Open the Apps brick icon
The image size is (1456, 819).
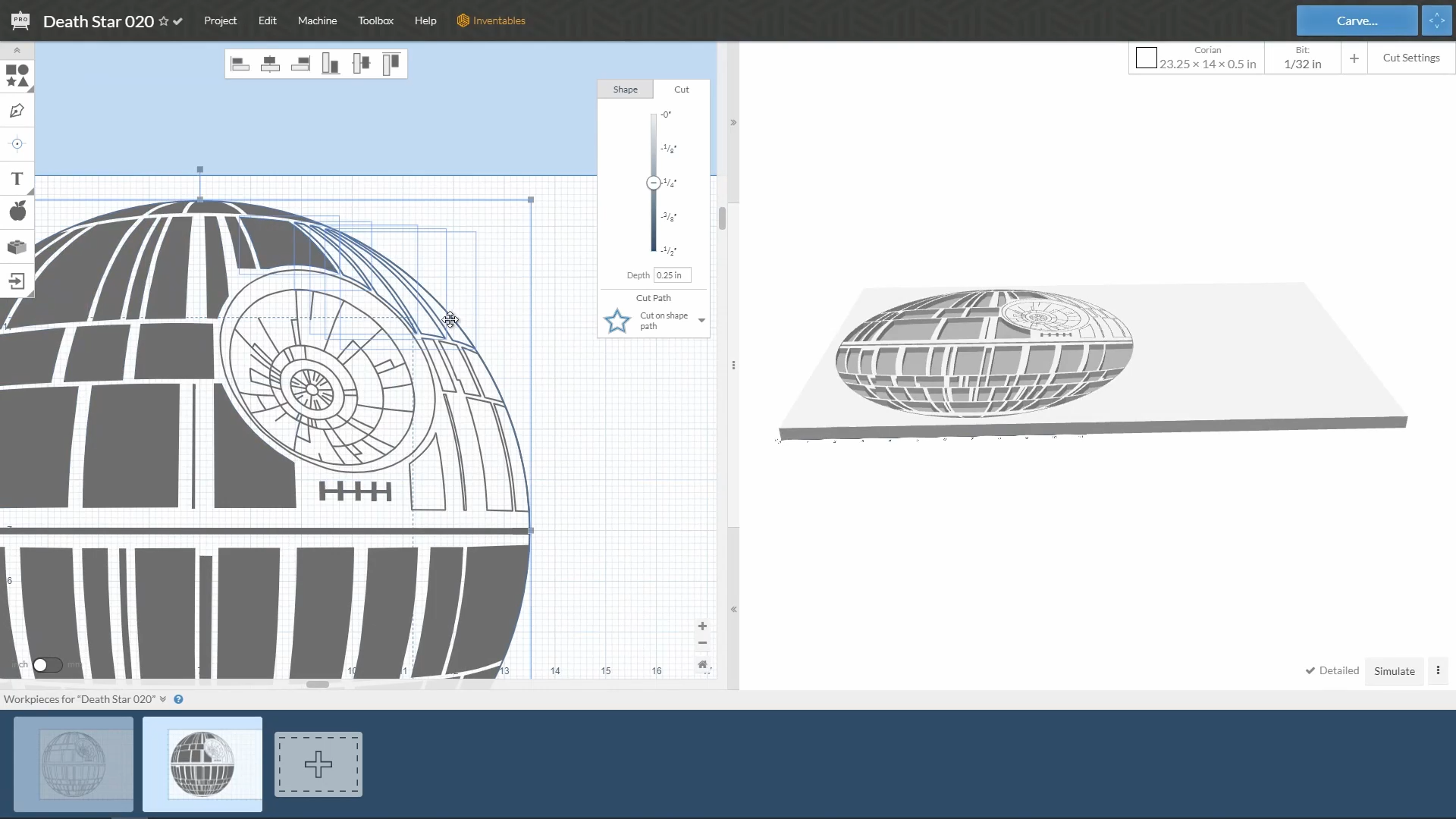pyautogui.click(x=17, y=247)
